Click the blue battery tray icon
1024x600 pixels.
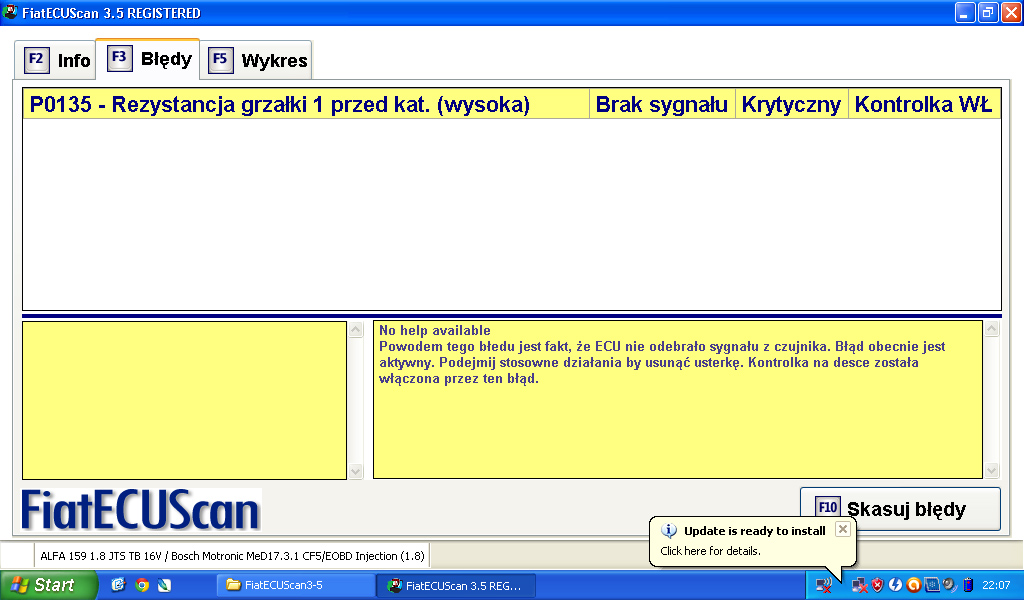point(968,585)
